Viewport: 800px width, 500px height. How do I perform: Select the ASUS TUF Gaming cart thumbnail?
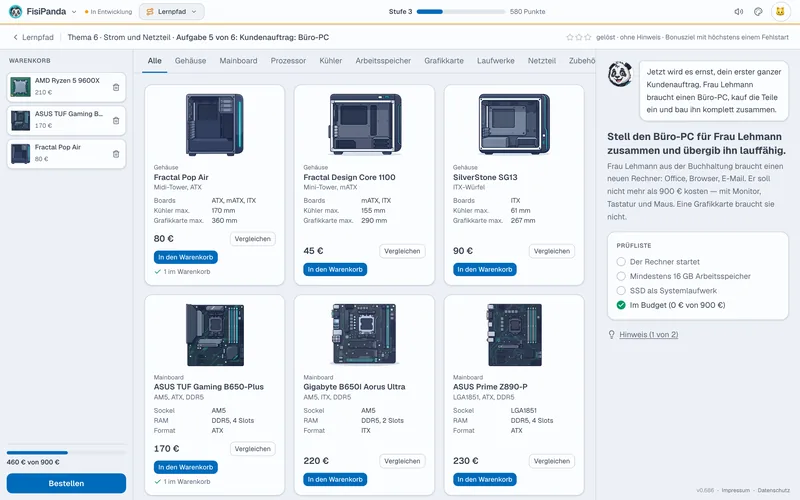(x=20, y=120)
